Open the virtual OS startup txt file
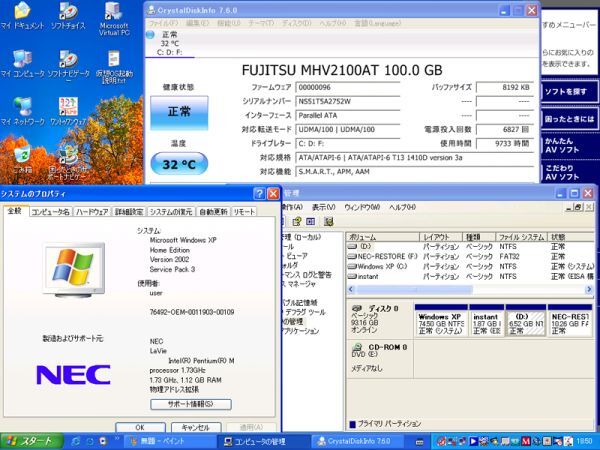The image size is (600, 450). [114, 67]
